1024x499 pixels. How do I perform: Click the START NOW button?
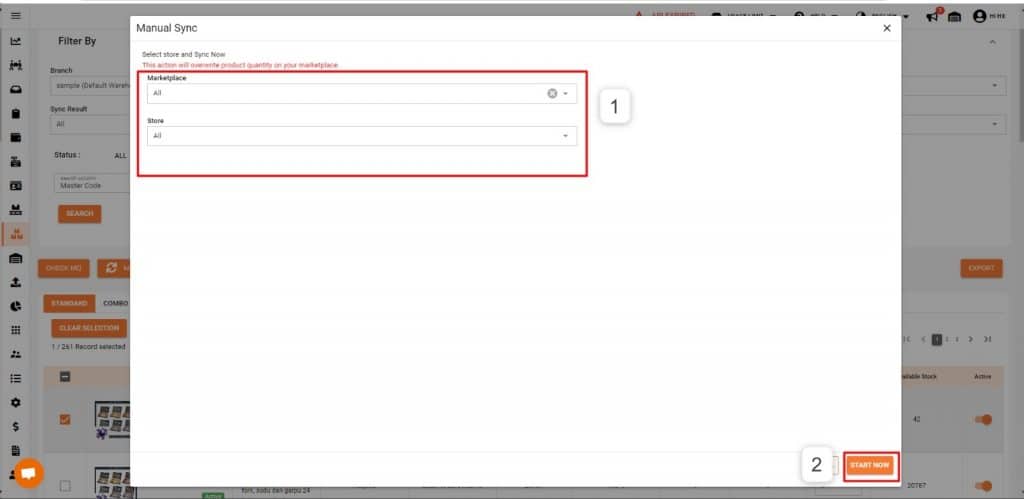click(x=870, y=466)
